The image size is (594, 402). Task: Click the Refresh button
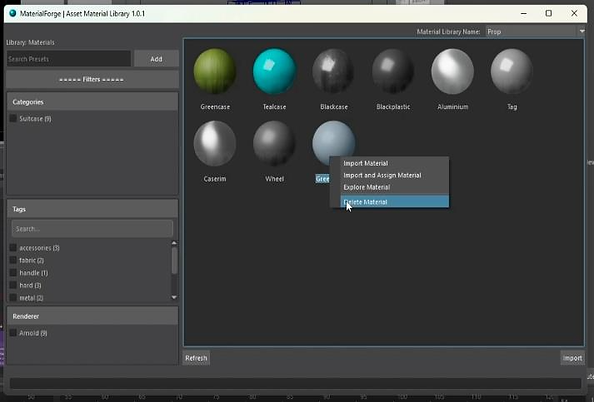point(196,358)
